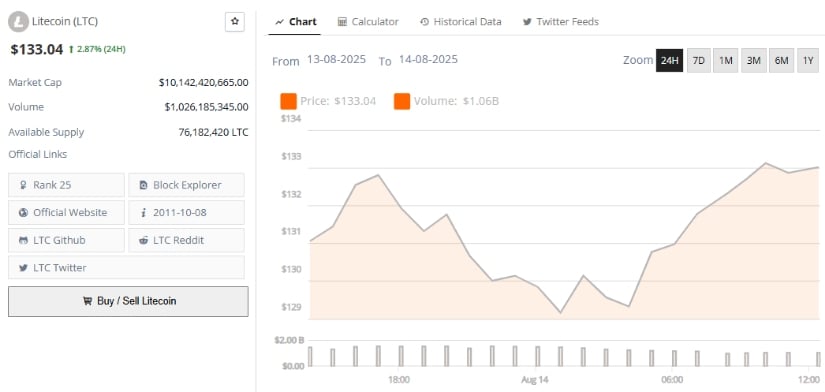
Task: Set zoom to 6M
Action: [x=781, y=61]
